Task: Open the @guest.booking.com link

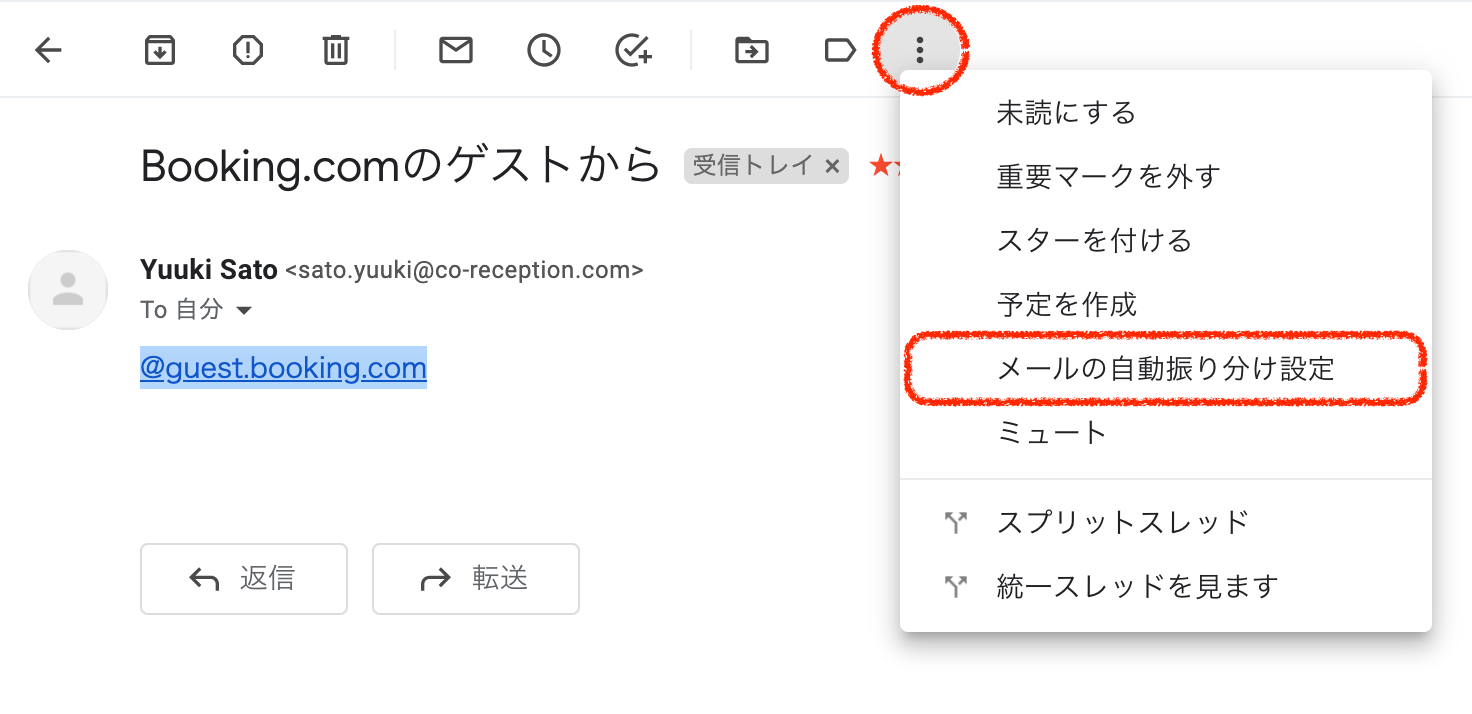Action: pyautogui.click(x=283, y=368)
